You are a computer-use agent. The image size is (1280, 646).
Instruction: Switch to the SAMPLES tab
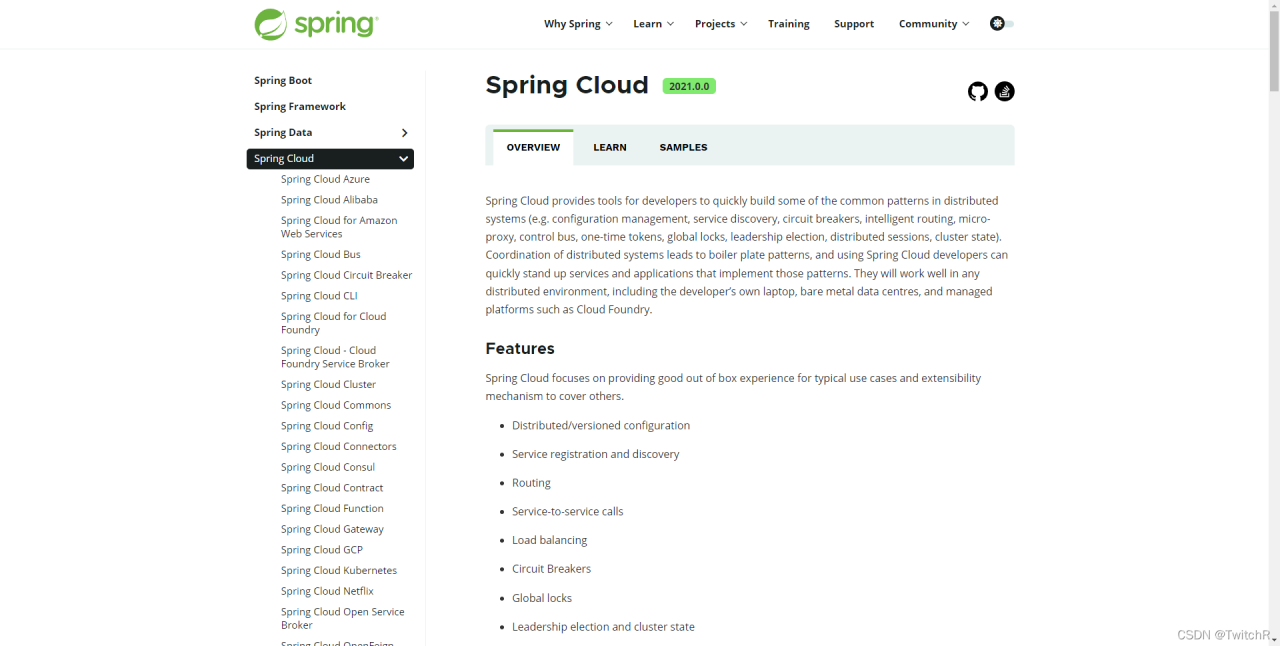pos(684,147)
